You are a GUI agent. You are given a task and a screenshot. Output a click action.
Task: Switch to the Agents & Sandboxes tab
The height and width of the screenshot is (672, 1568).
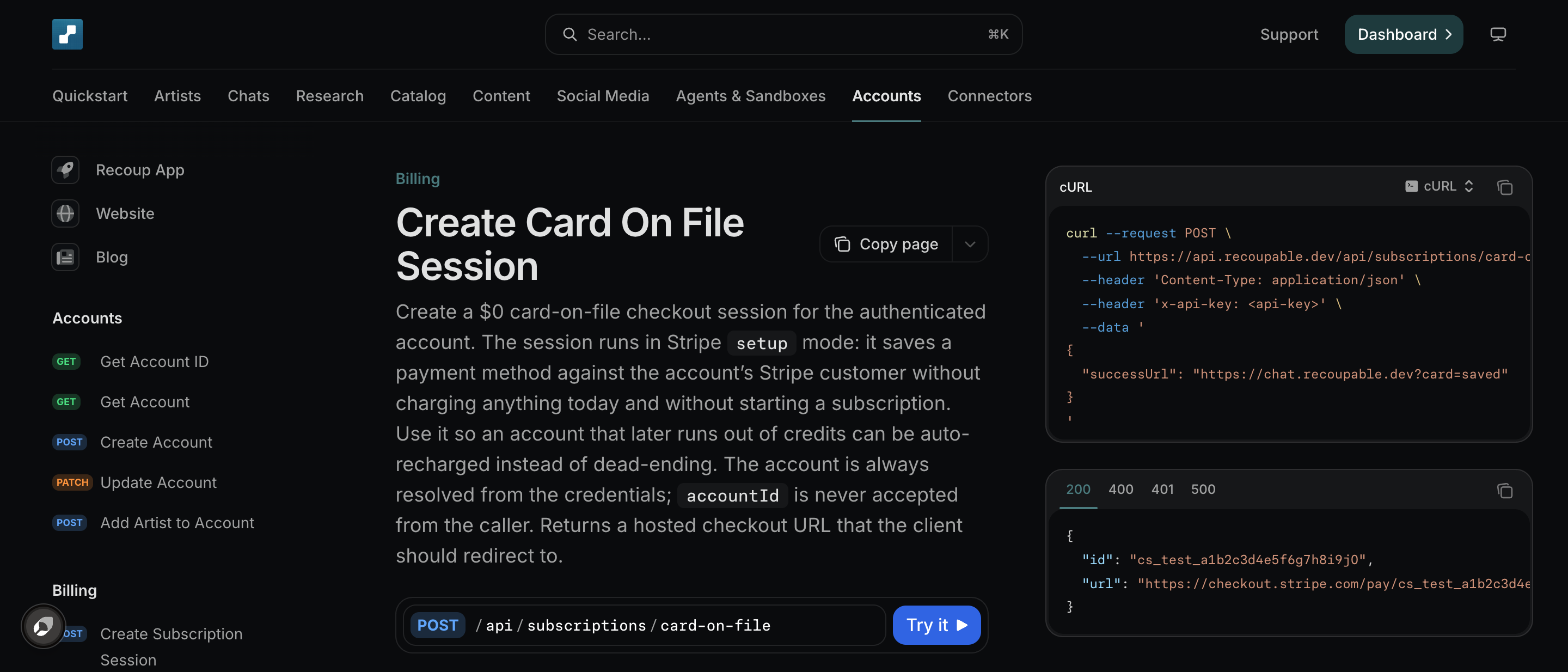click(x=751, y=96)
